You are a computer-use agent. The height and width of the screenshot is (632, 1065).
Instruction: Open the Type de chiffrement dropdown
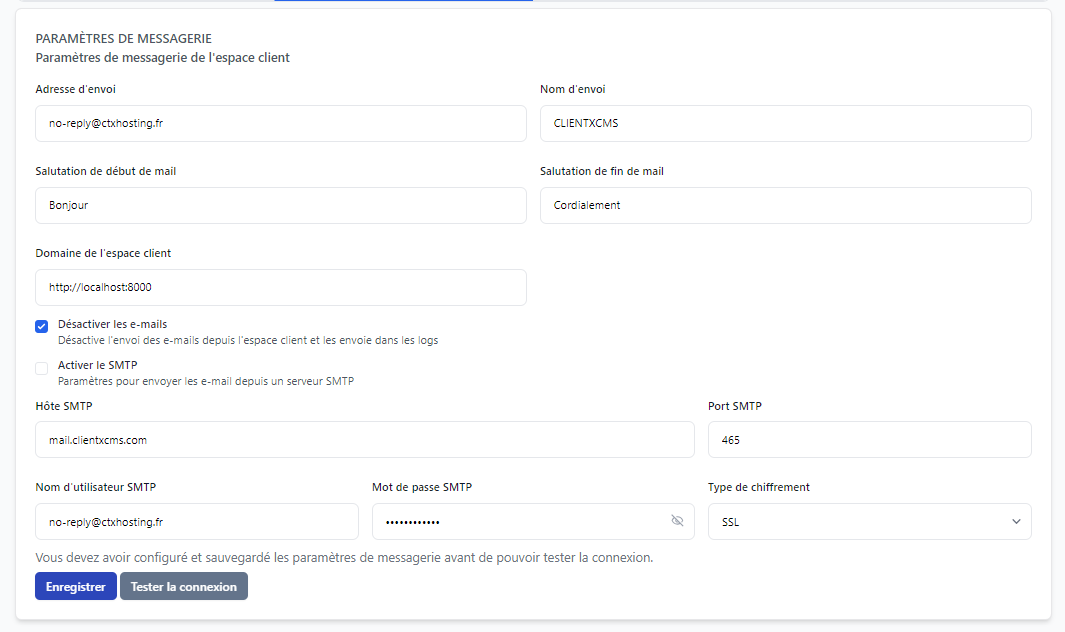[869, 521]
